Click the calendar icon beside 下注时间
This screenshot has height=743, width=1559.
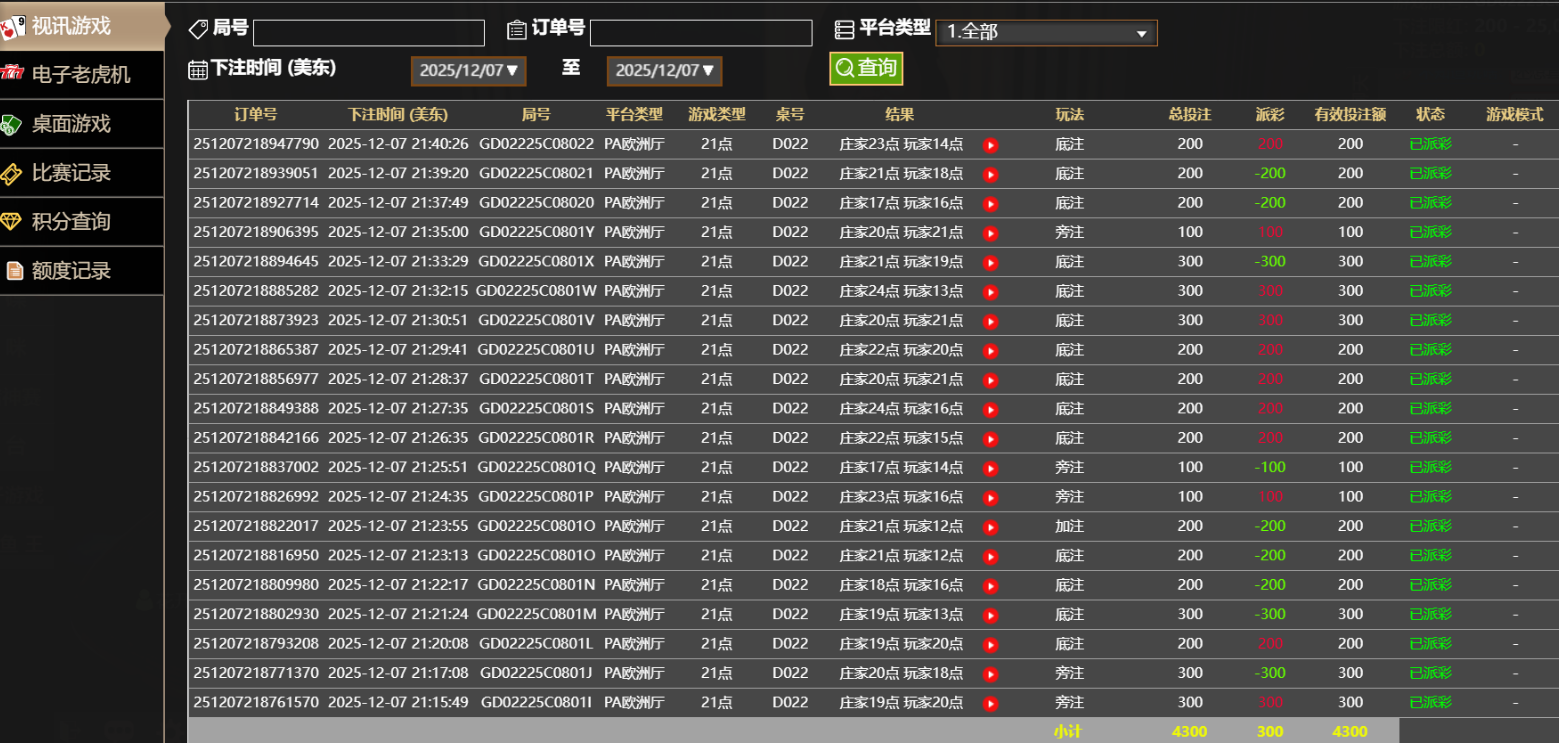(198, 69)
